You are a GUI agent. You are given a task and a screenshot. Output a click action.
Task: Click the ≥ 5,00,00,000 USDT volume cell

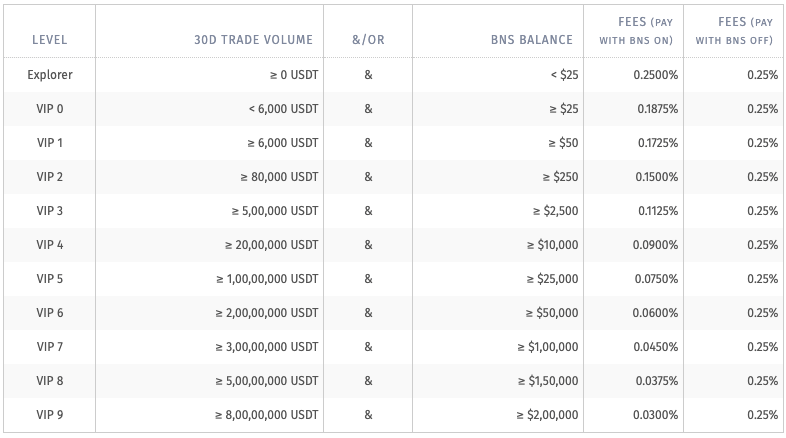(x=267, y=381)
